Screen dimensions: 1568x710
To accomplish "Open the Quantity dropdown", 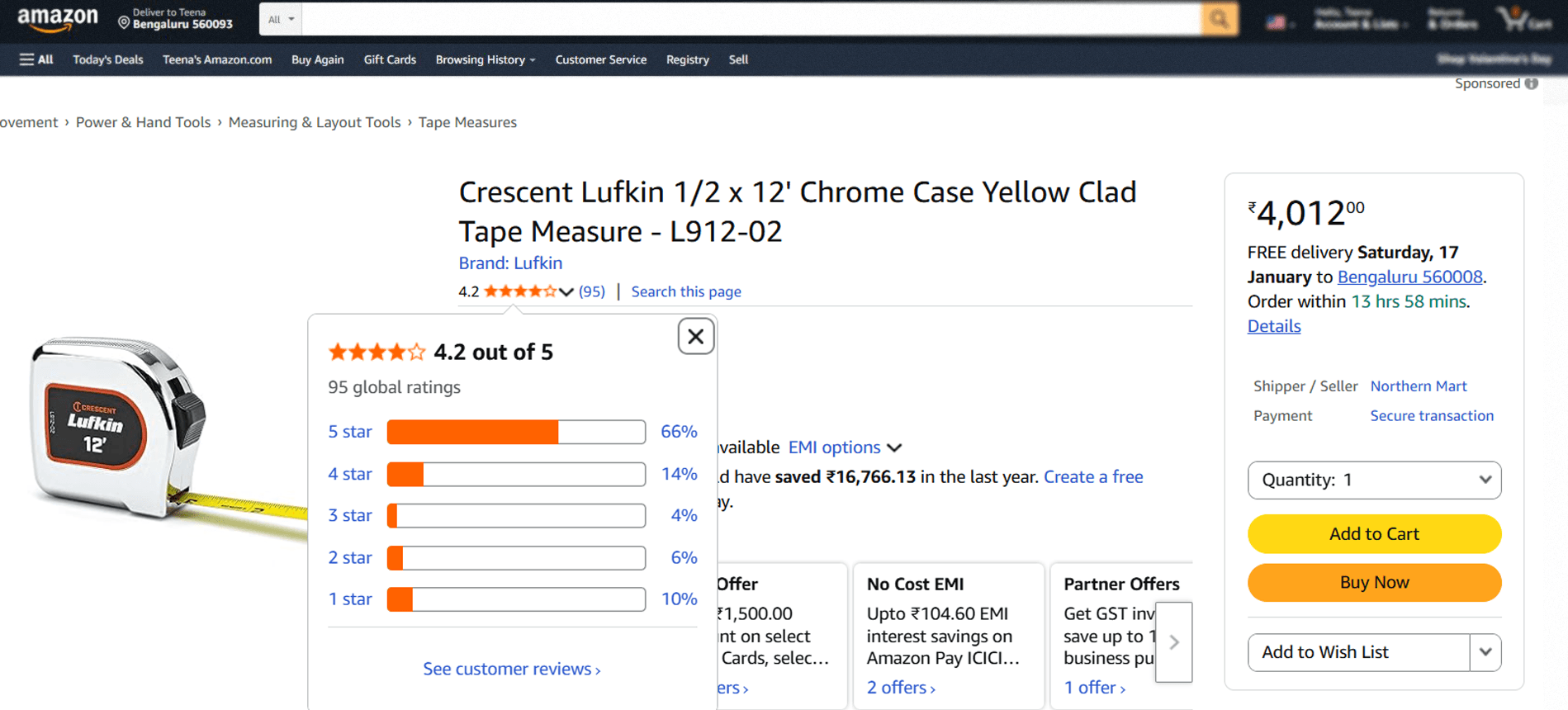I will 1374,480.
